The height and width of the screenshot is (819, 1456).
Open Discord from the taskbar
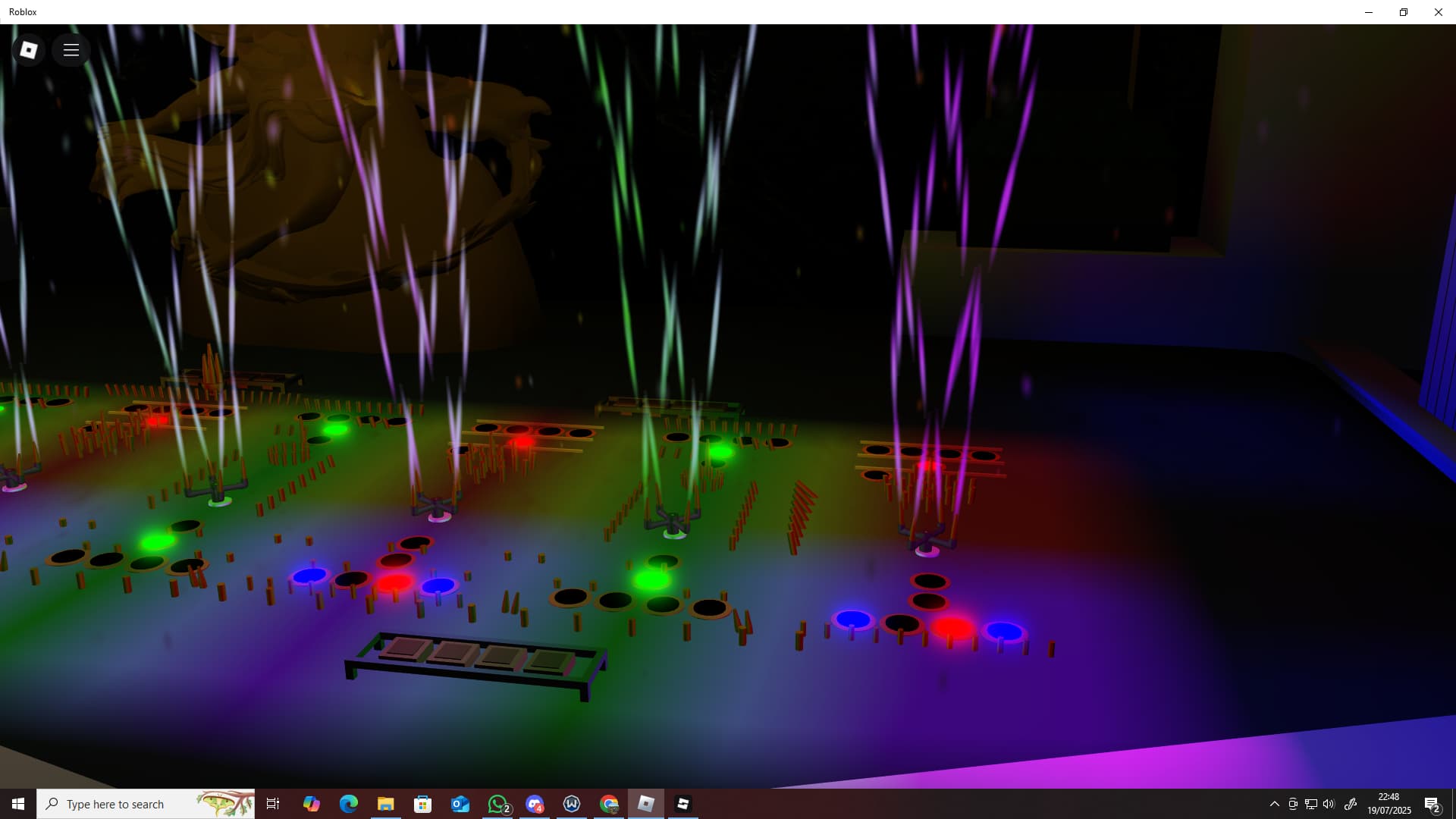[535, 804]
